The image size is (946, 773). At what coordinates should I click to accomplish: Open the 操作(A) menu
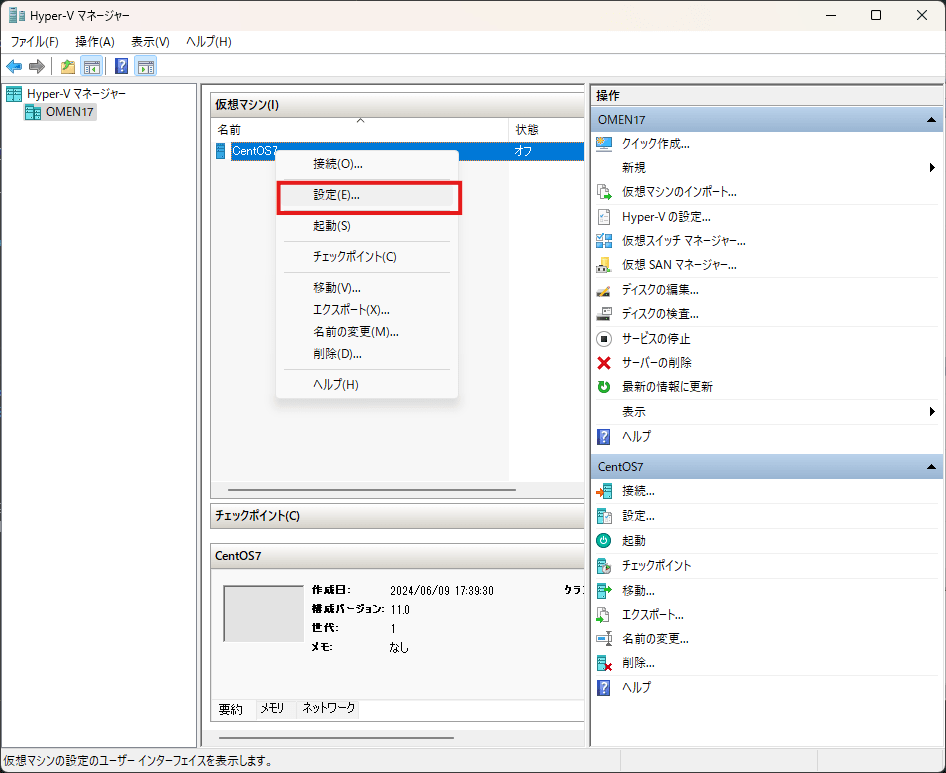(95, 42)
